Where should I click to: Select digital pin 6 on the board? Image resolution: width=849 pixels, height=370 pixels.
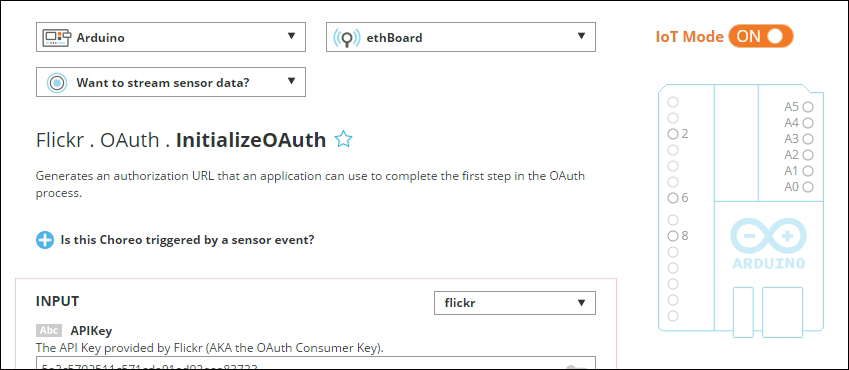[673, 198]
